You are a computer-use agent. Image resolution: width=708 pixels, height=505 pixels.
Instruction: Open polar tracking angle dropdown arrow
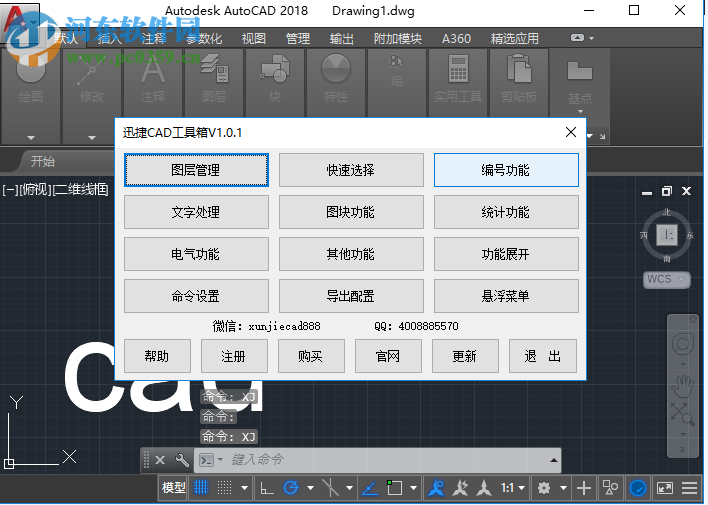311,488
